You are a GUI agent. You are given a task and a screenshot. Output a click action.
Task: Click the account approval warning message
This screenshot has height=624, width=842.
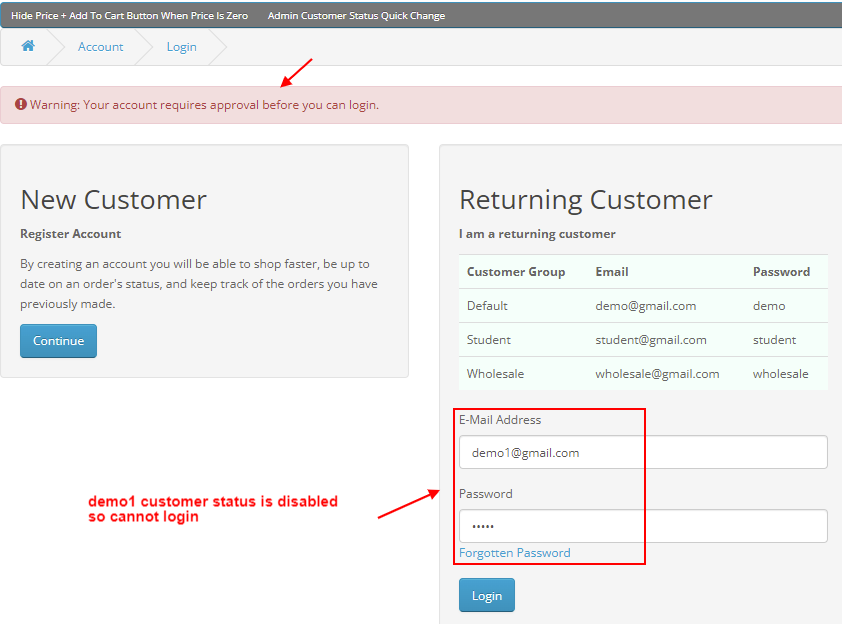point(204,105)
